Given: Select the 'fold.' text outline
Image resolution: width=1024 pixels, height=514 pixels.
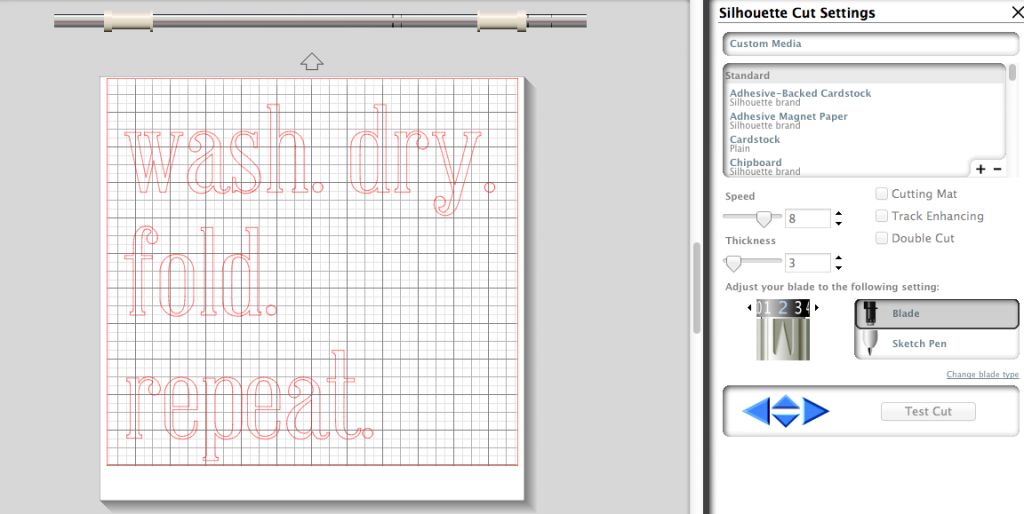Looking at the screenshot, I should [199, 271].
